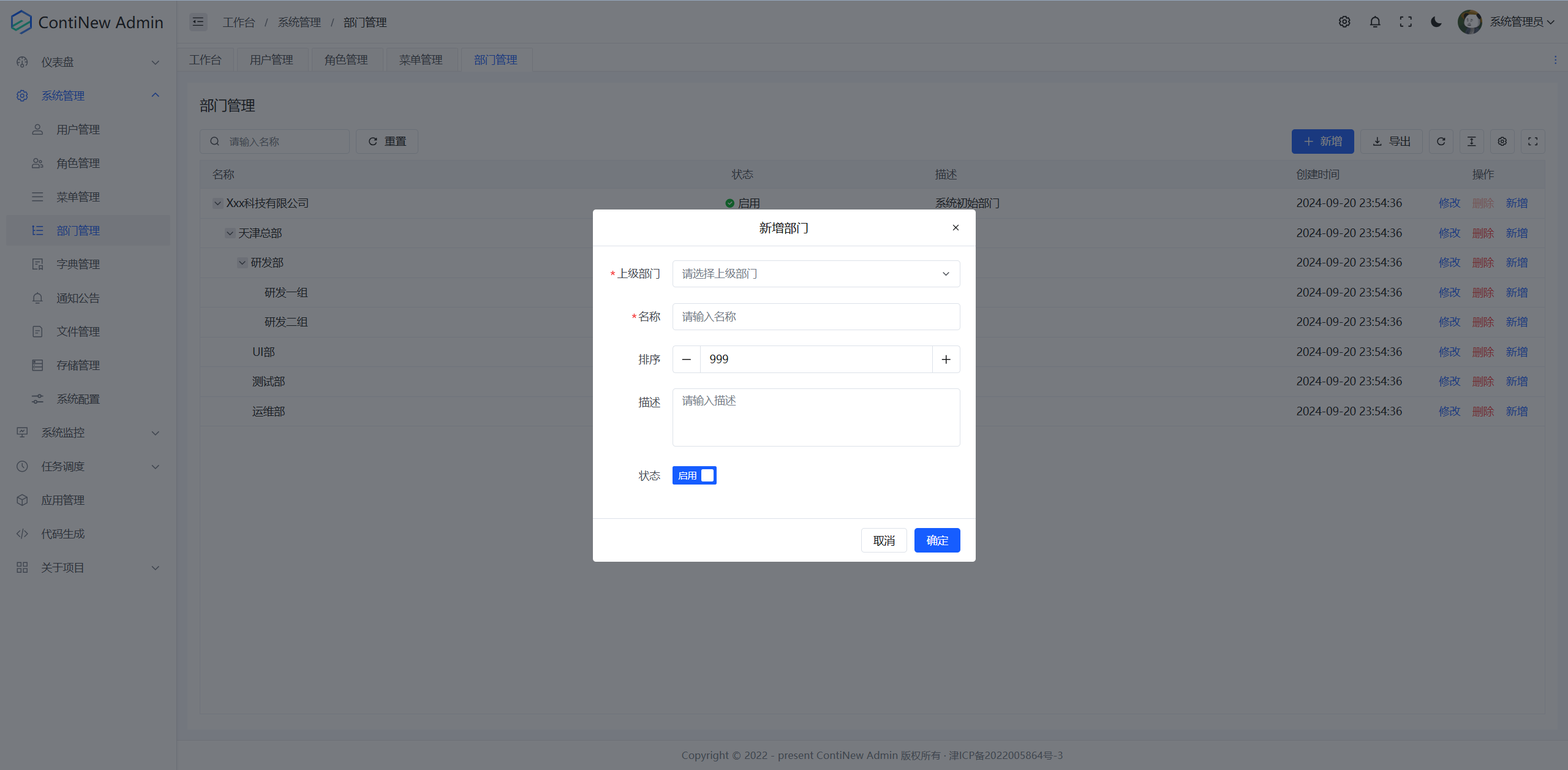Screen dimensions: 1568x770
Task: Switch to the 用户管理 tab
Action: (x=271, y=60)
